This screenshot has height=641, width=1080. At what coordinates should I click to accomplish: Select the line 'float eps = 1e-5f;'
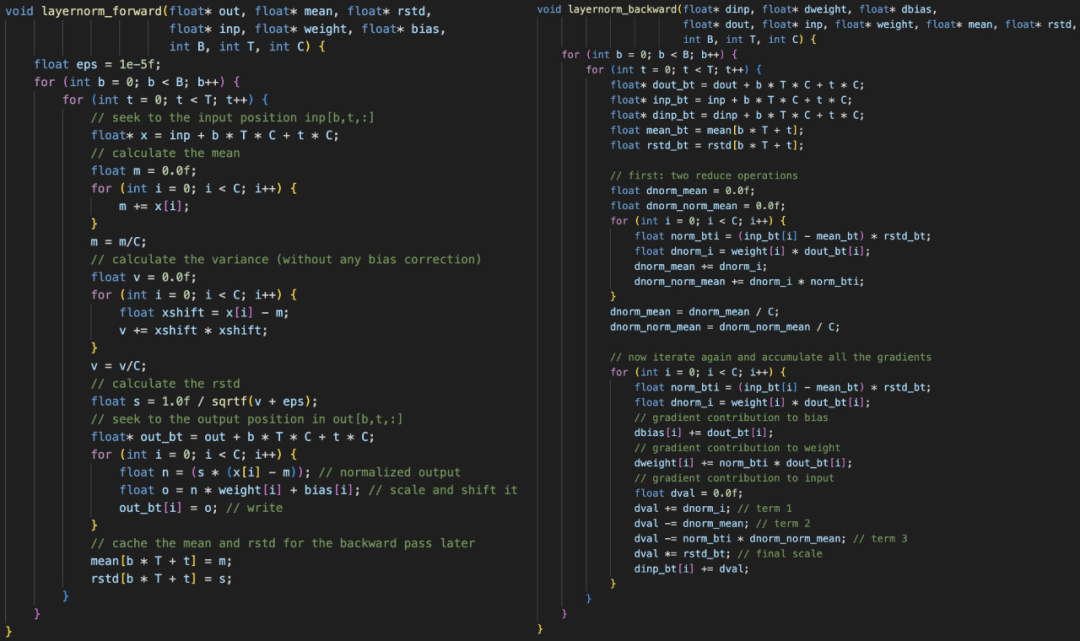[x=97, y=65]
